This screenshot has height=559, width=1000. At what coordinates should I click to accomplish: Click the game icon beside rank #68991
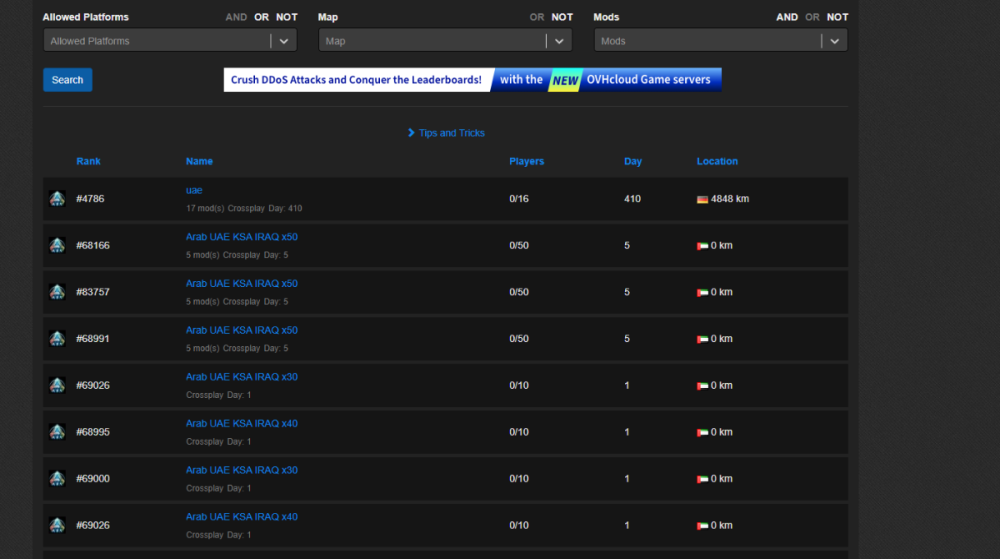tap(57, 339)
